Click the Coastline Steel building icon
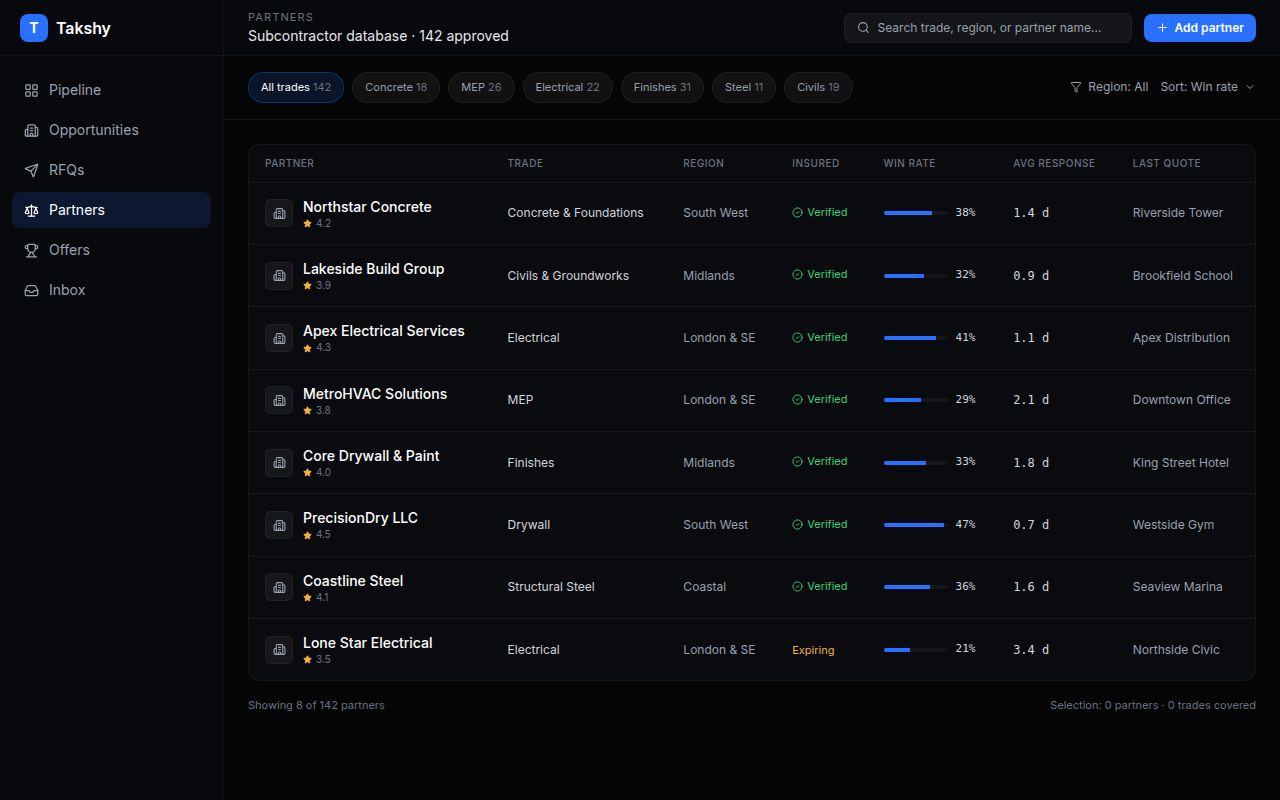Screen dimensions: 1280x800 (279, 587)
